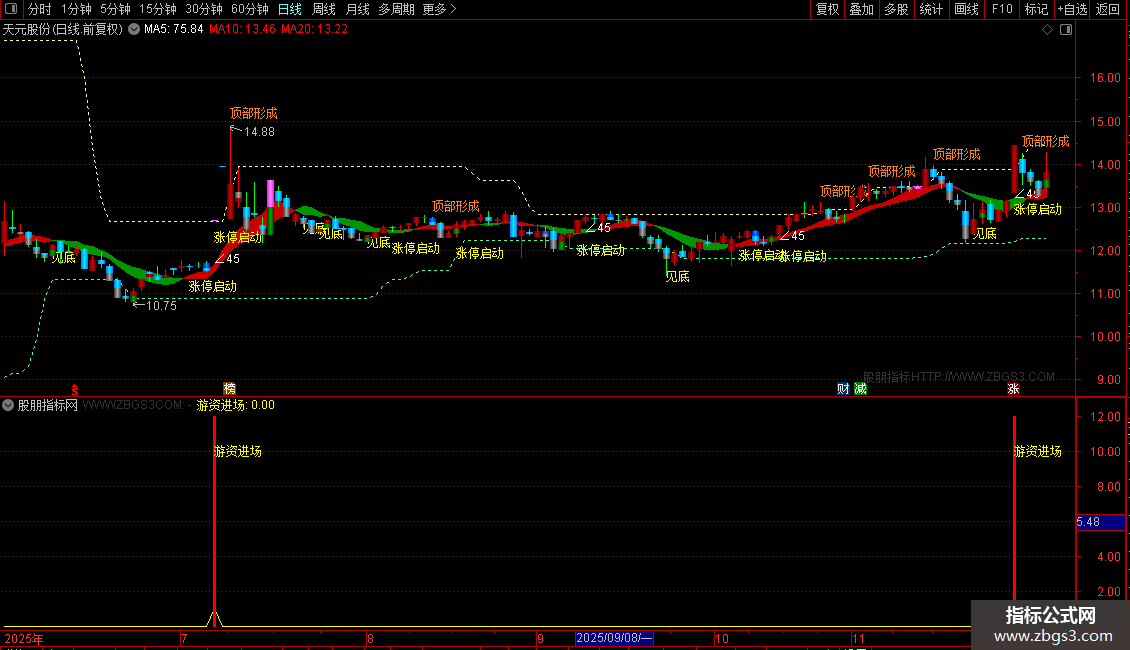Switch to 月线 monthly chart
Screen dimensions: 1130x650
click(x=357, y=9)
